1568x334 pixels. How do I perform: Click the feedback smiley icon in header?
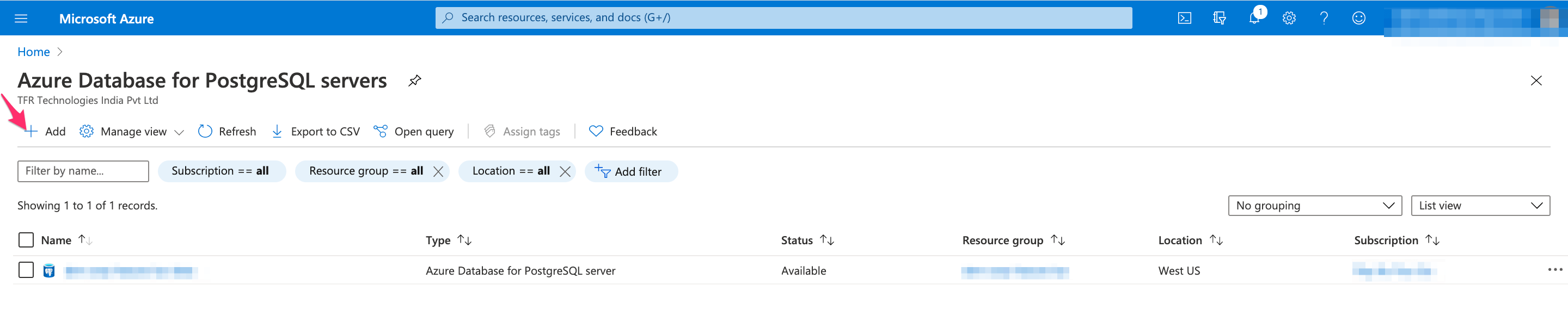(x=1358, y=18)
